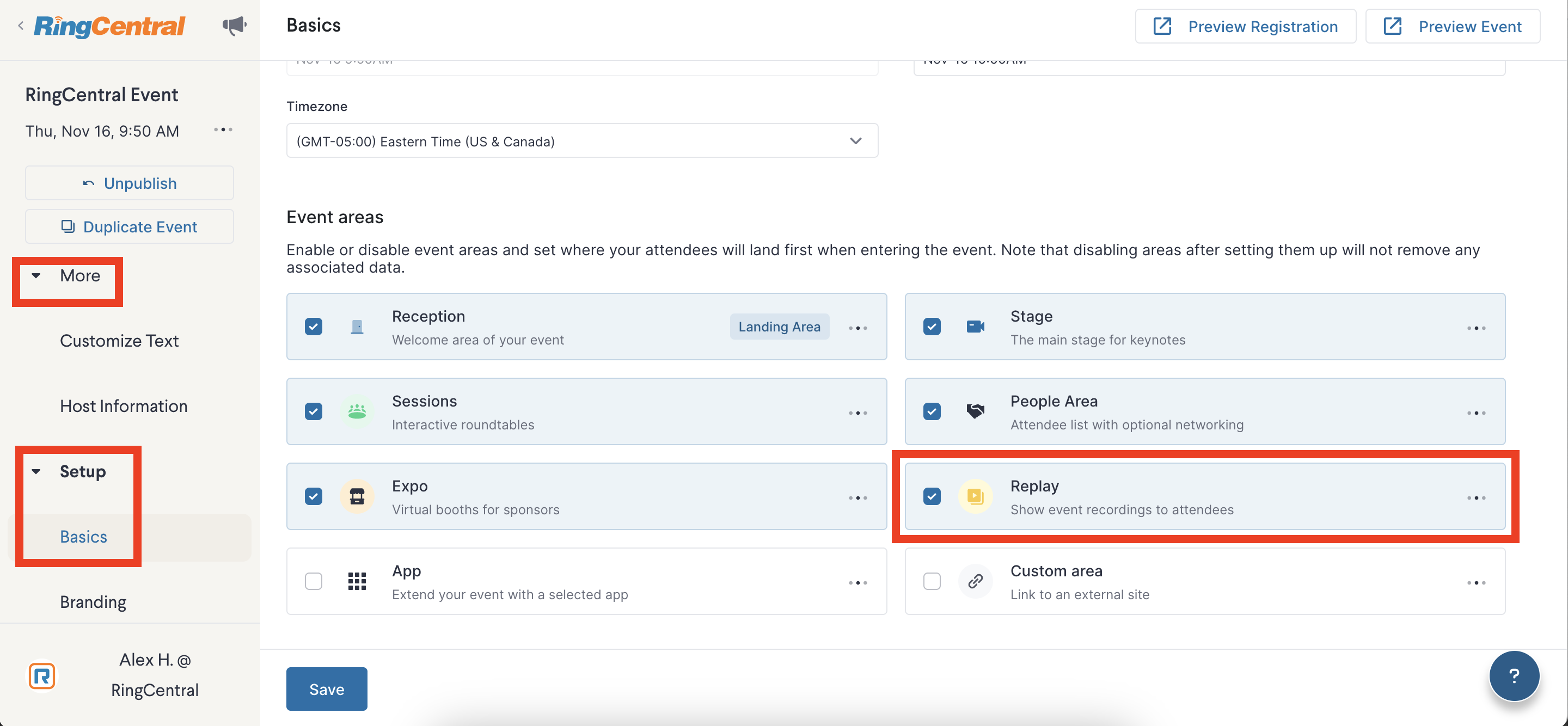Open the Timezone dropdown
The image size is (1568, 726).
(582, 141)
